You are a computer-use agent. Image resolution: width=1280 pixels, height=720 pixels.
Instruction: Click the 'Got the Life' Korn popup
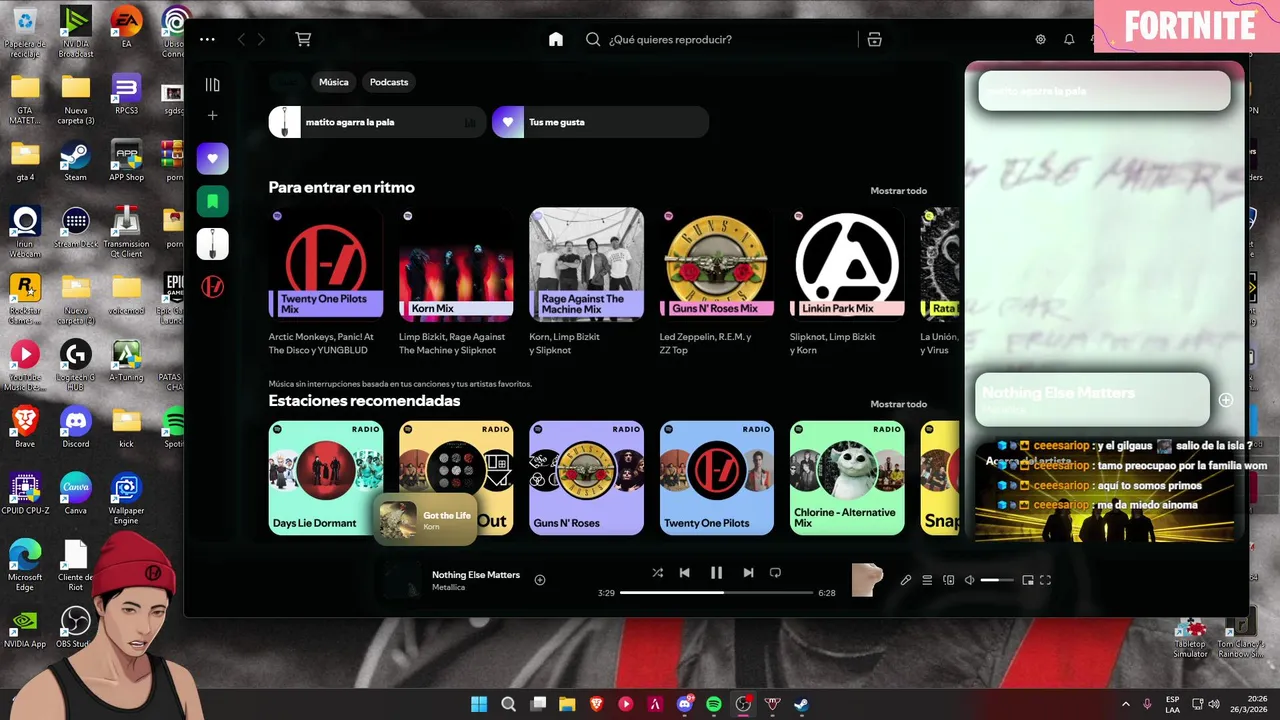426,520
